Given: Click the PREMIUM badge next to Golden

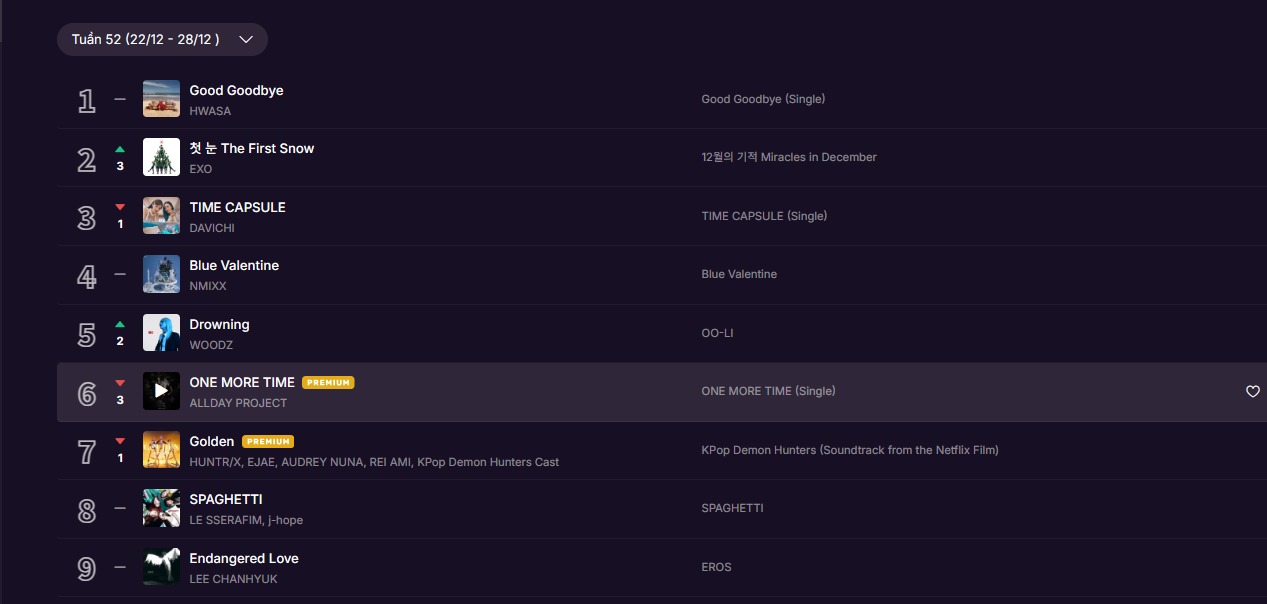Looking at the screenshot, I should [x=268, y=441].
